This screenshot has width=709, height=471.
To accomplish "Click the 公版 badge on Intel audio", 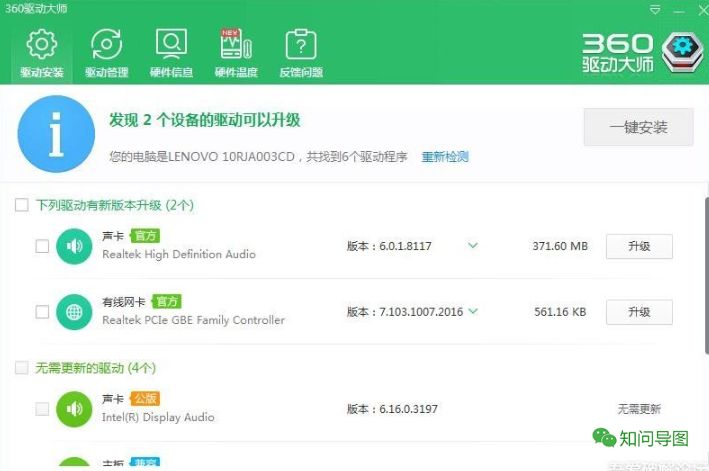I will click(145, 399).
